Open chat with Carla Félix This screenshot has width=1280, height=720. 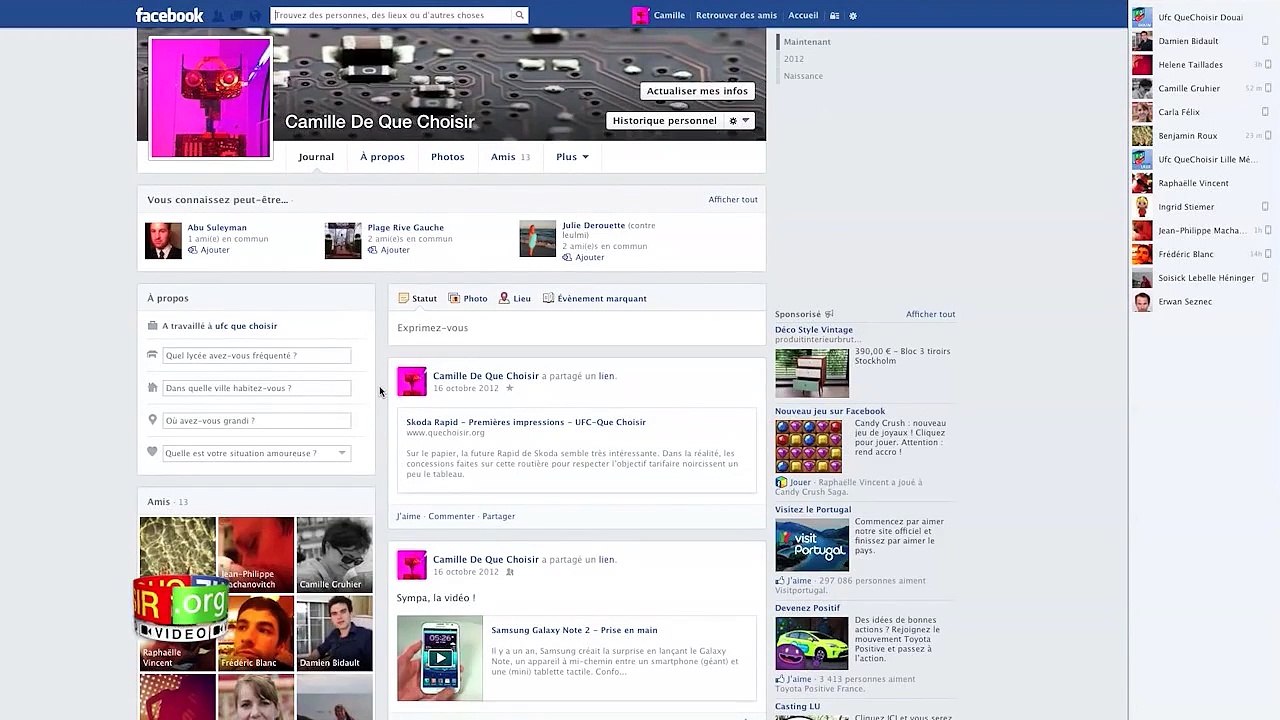coord(1204,112)
